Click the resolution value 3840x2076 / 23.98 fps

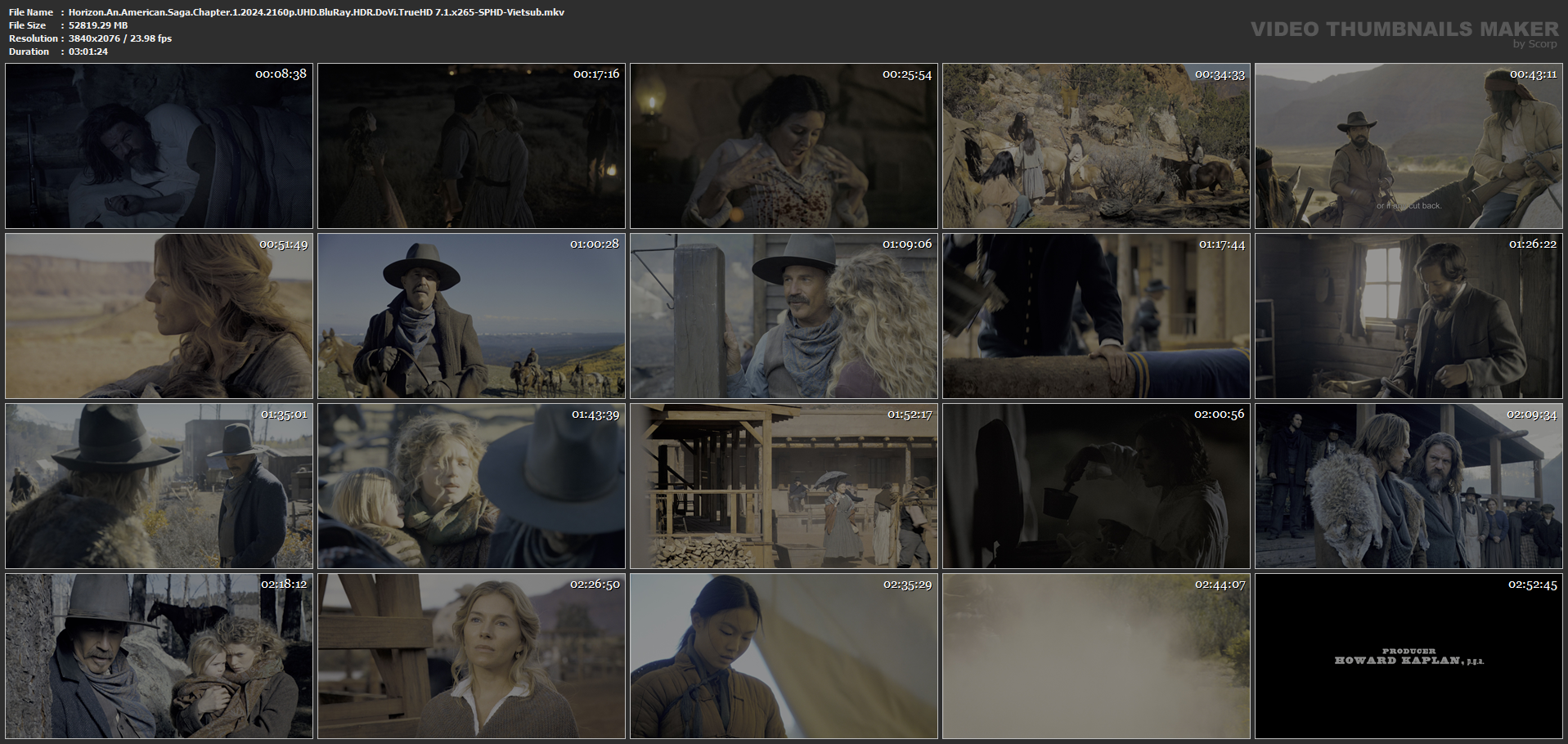pos(120,38)
